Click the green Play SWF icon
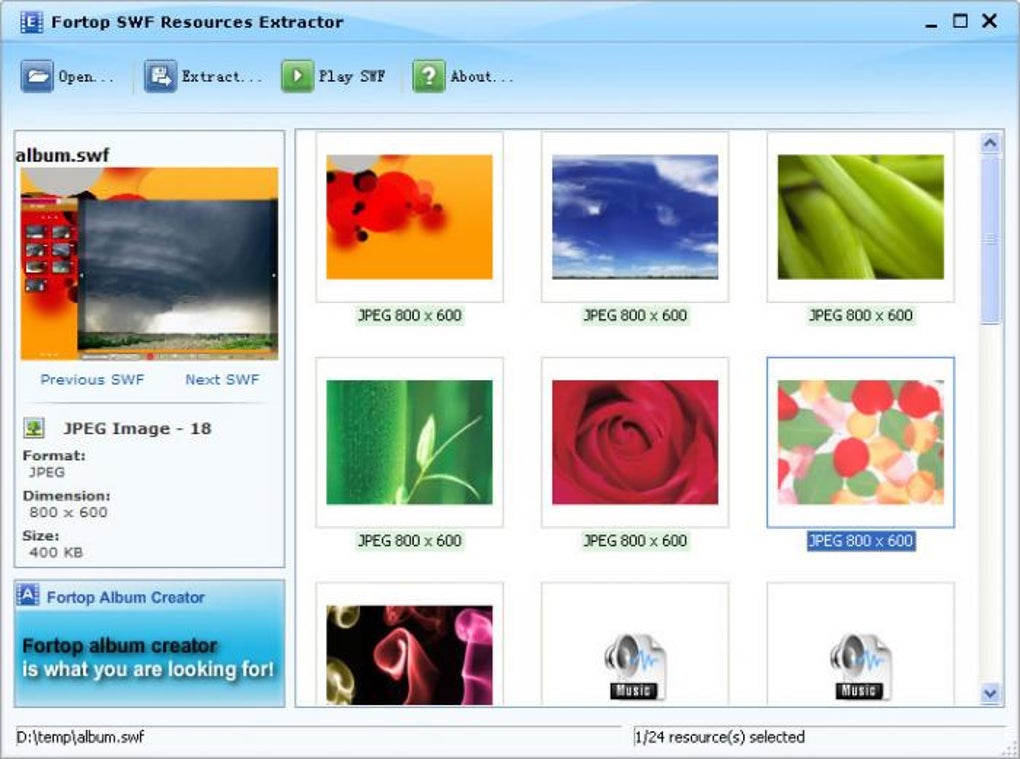 pyautogui.click(x=297, y=76)
